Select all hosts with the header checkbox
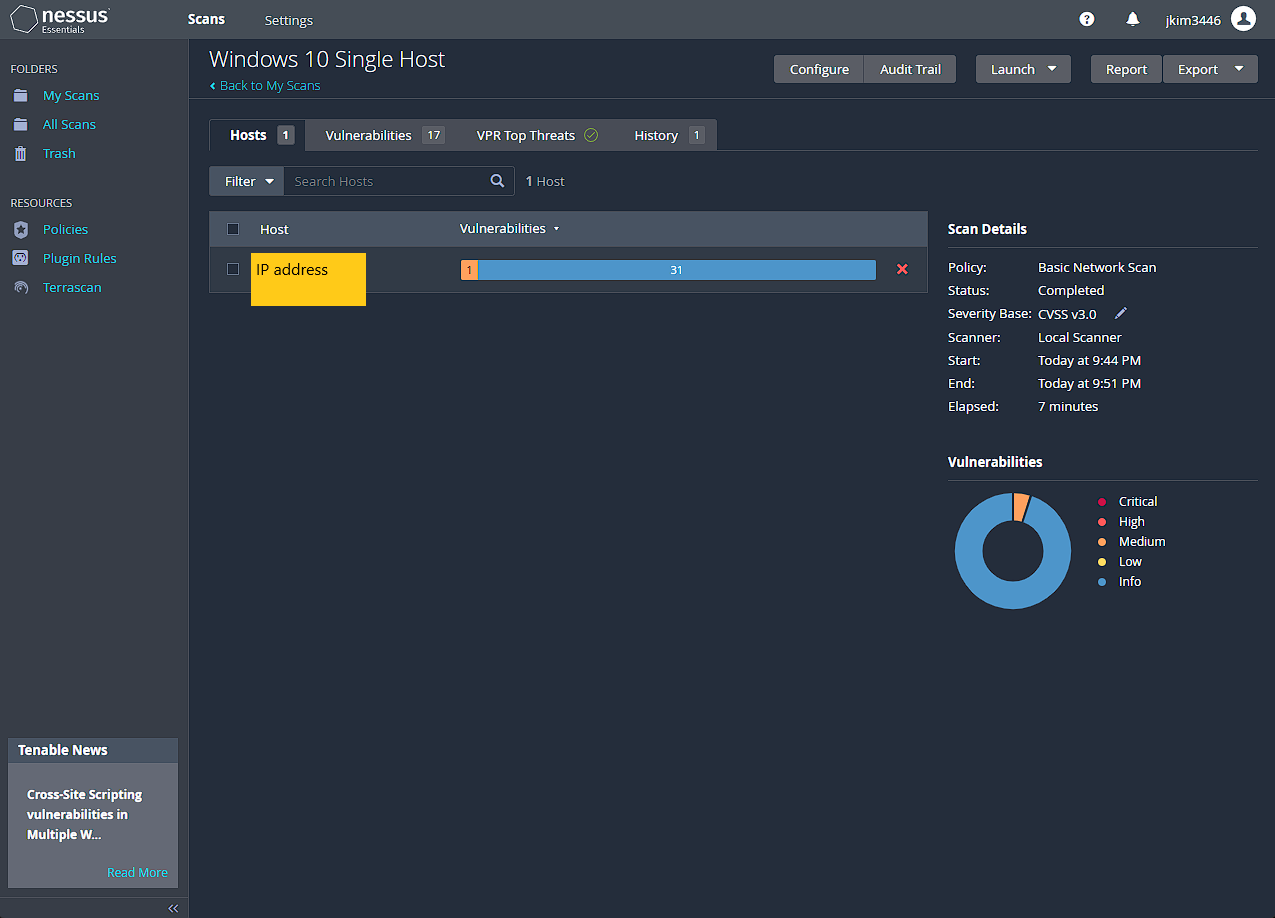This screenshot has width=1275, height=918. 232,229
